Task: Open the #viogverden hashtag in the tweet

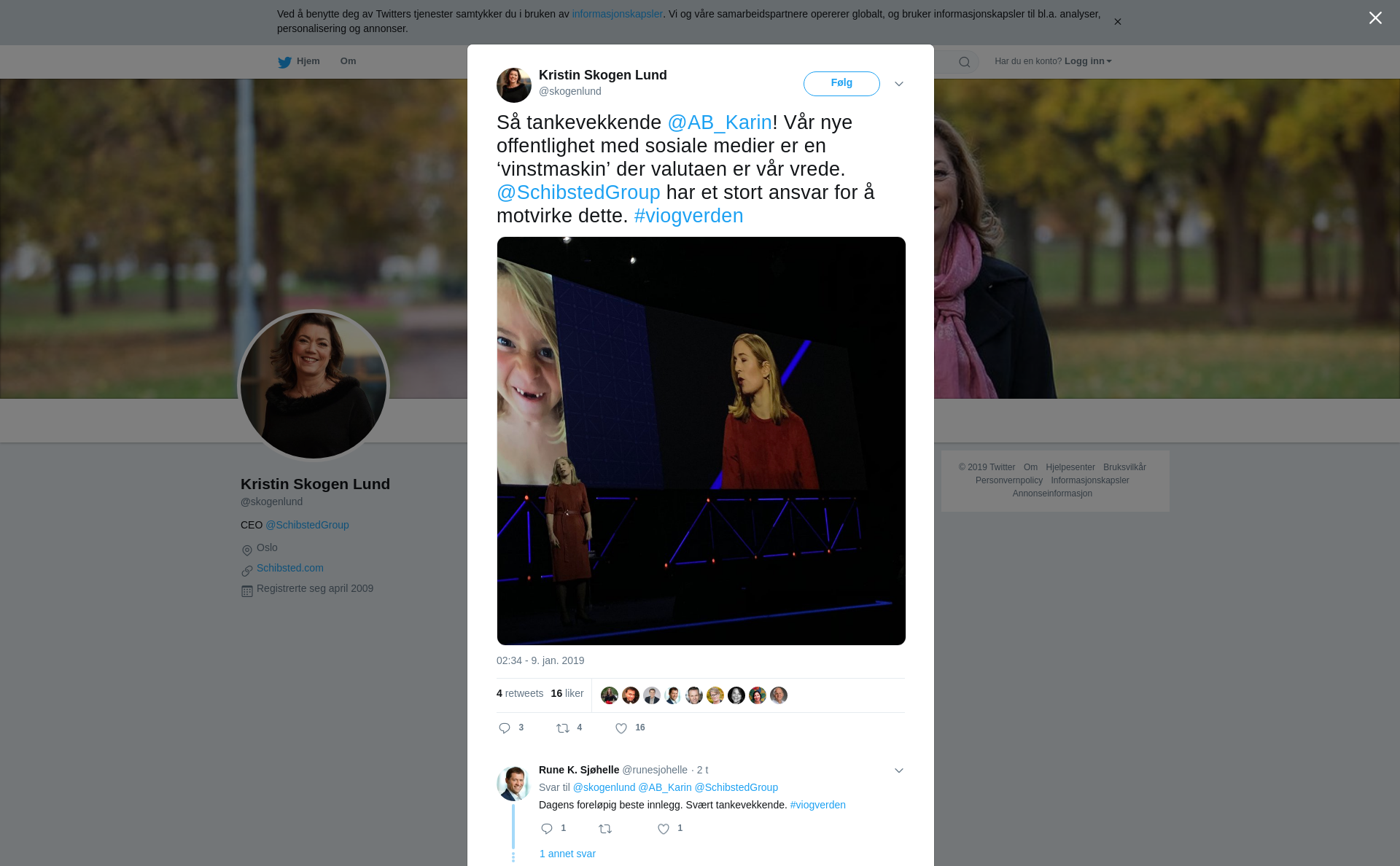Action: point(688,216)
